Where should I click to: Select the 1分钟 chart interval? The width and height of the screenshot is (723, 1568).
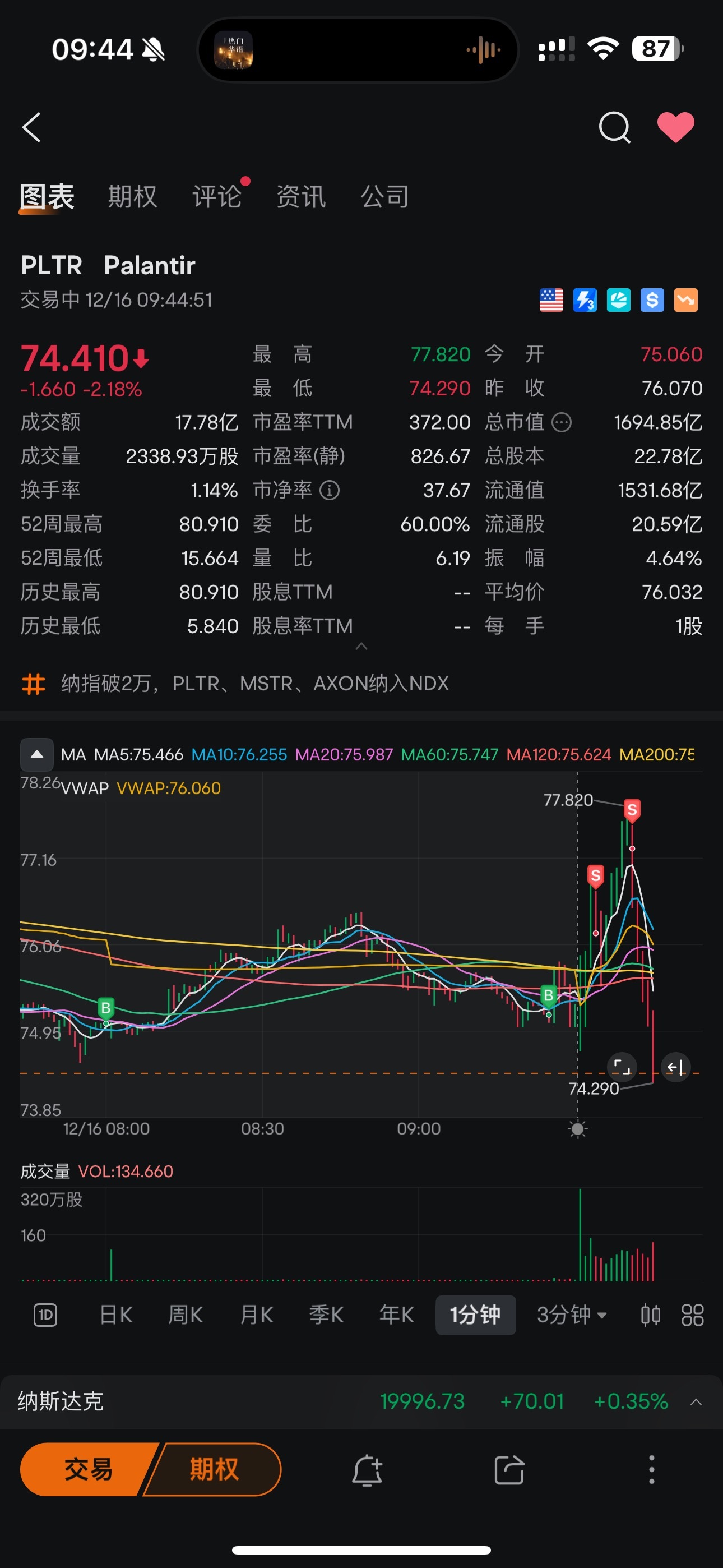pyautogui.click(x=475, y=1315)
